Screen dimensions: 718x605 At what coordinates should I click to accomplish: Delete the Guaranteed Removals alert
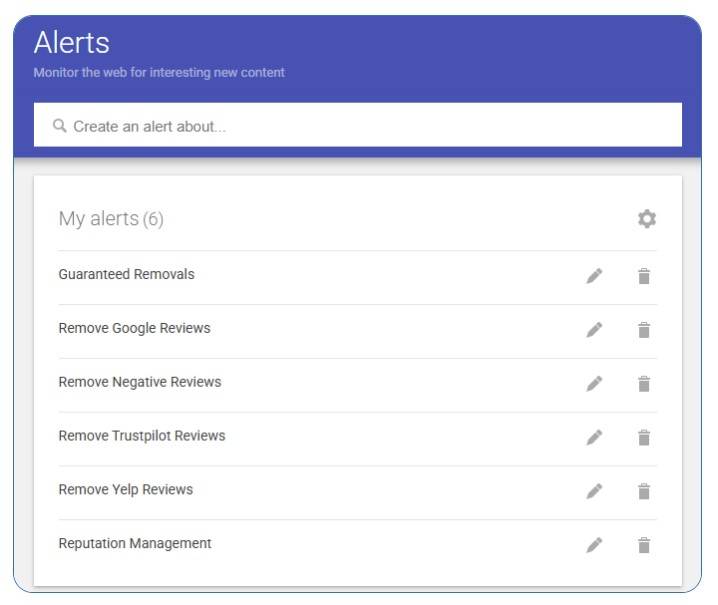coord(644,276)
